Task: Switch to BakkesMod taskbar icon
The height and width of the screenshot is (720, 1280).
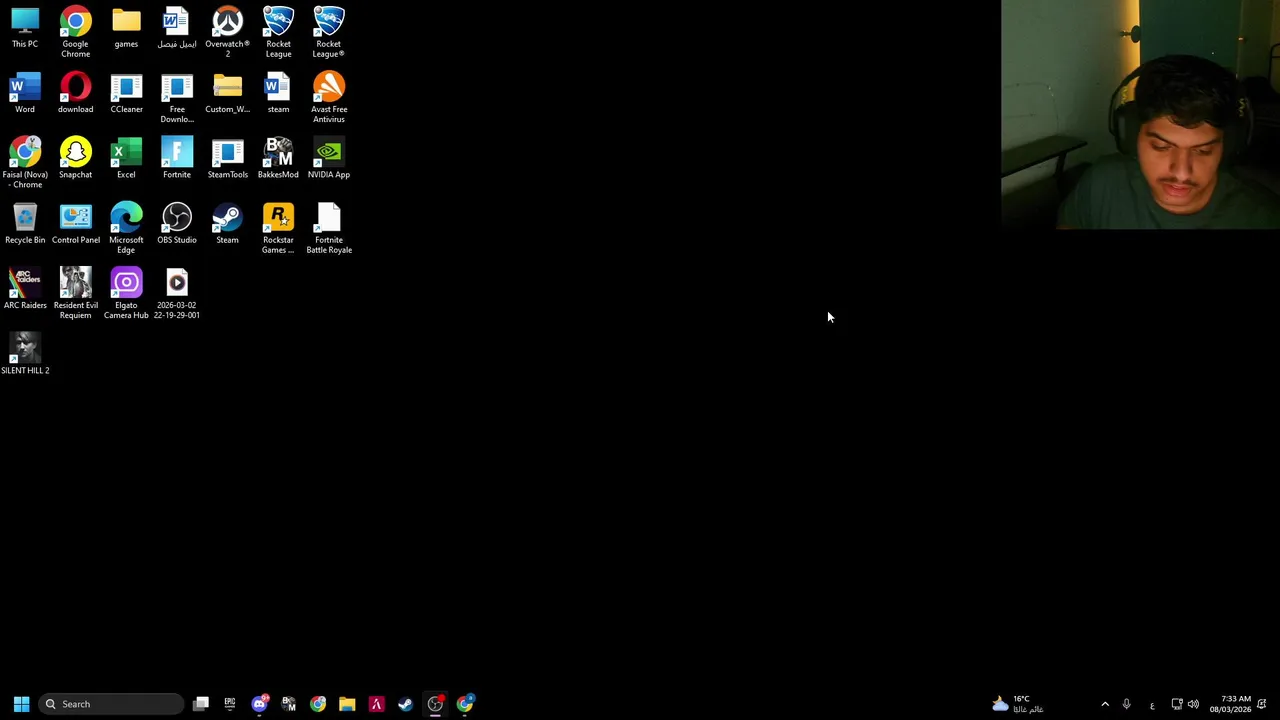Action: [x=288, y=704]
